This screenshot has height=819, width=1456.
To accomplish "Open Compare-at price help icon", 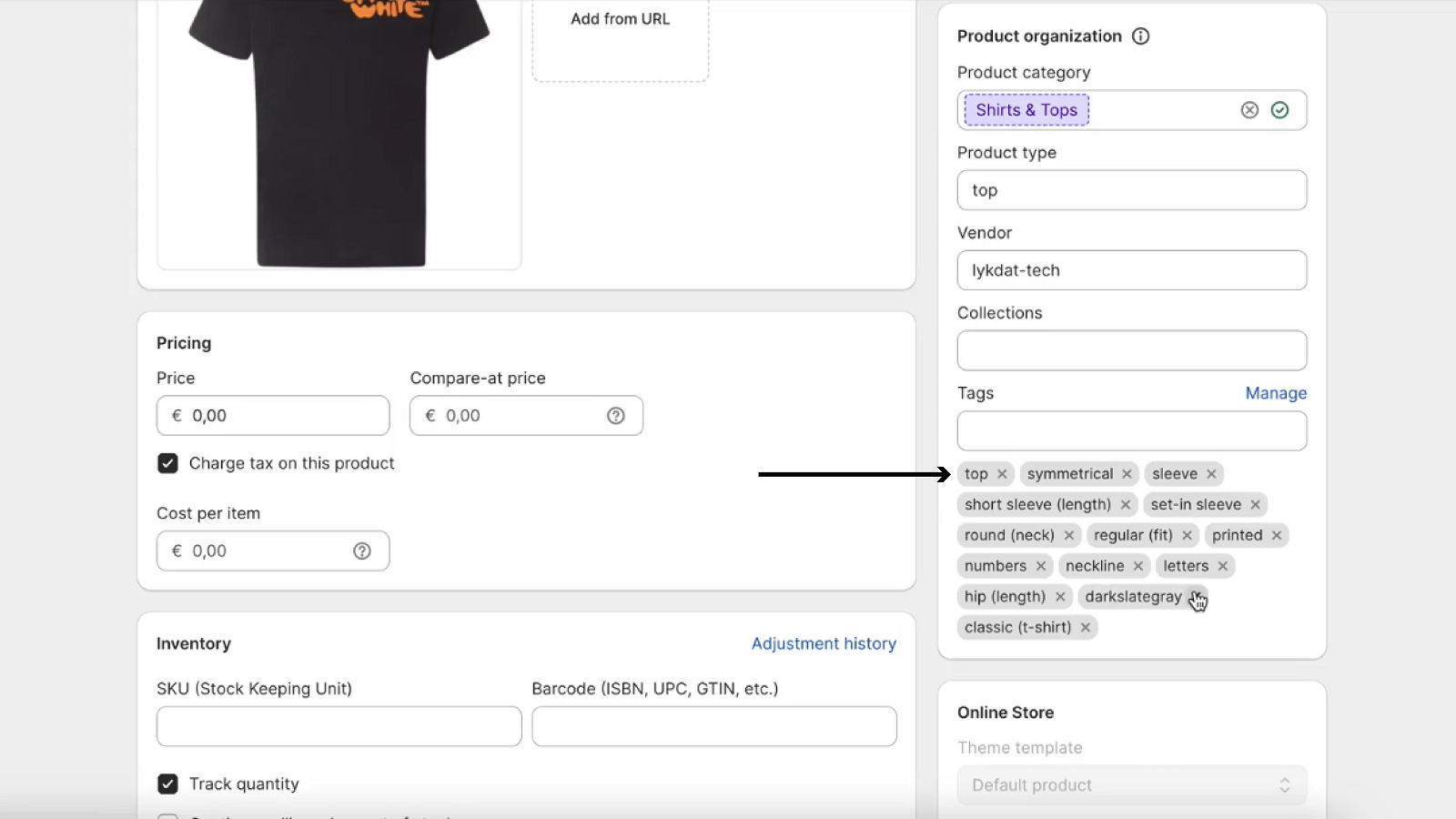I will point(616,416).
